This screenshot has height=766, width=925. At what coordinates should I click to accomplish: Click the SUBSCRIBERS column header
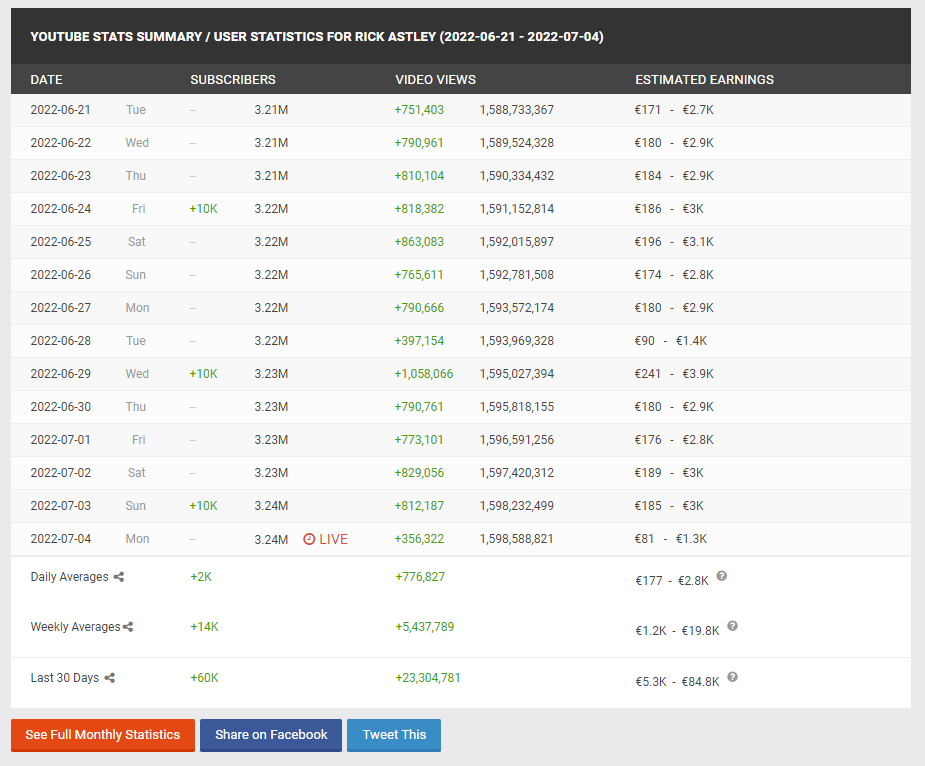(x=233, y=80)
